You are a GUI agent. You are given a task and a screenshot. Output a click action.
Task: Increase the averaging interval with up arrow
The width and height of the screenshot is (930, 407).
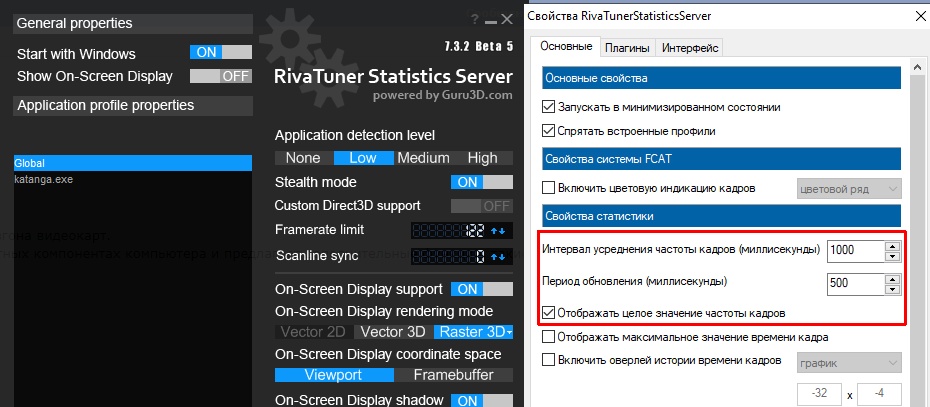point(892,245)
